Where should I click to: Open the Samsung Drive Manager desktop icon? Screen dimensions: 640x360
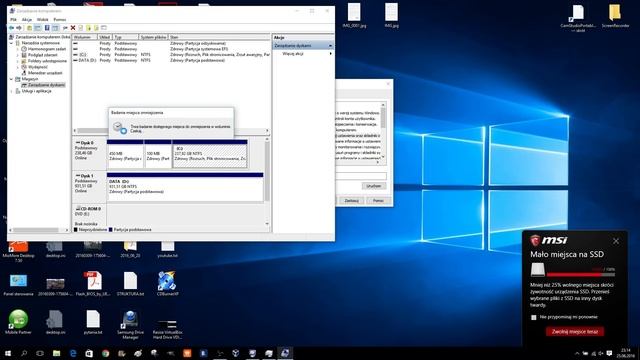(130, 325)
